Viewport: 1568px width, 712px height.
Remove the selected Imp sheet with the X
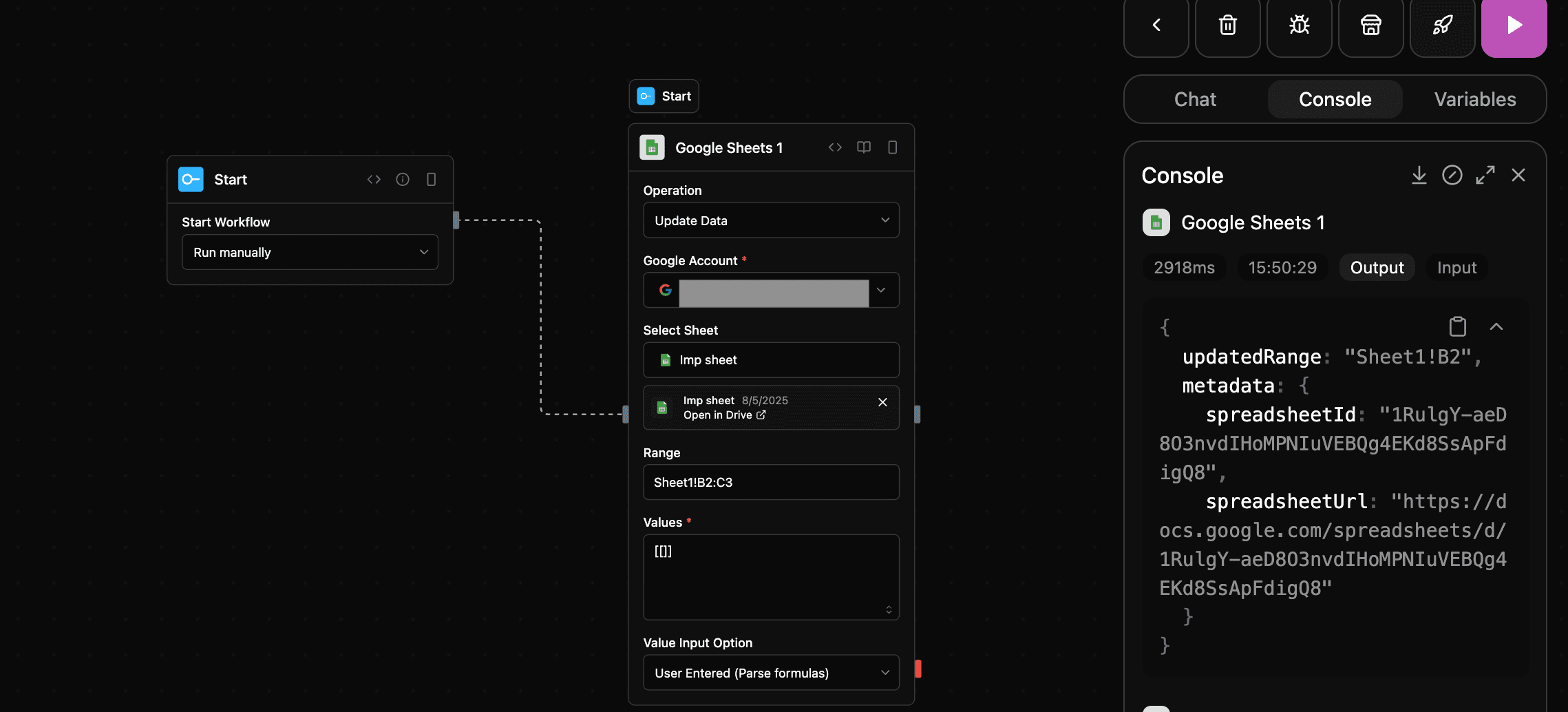tap(882, 401)
